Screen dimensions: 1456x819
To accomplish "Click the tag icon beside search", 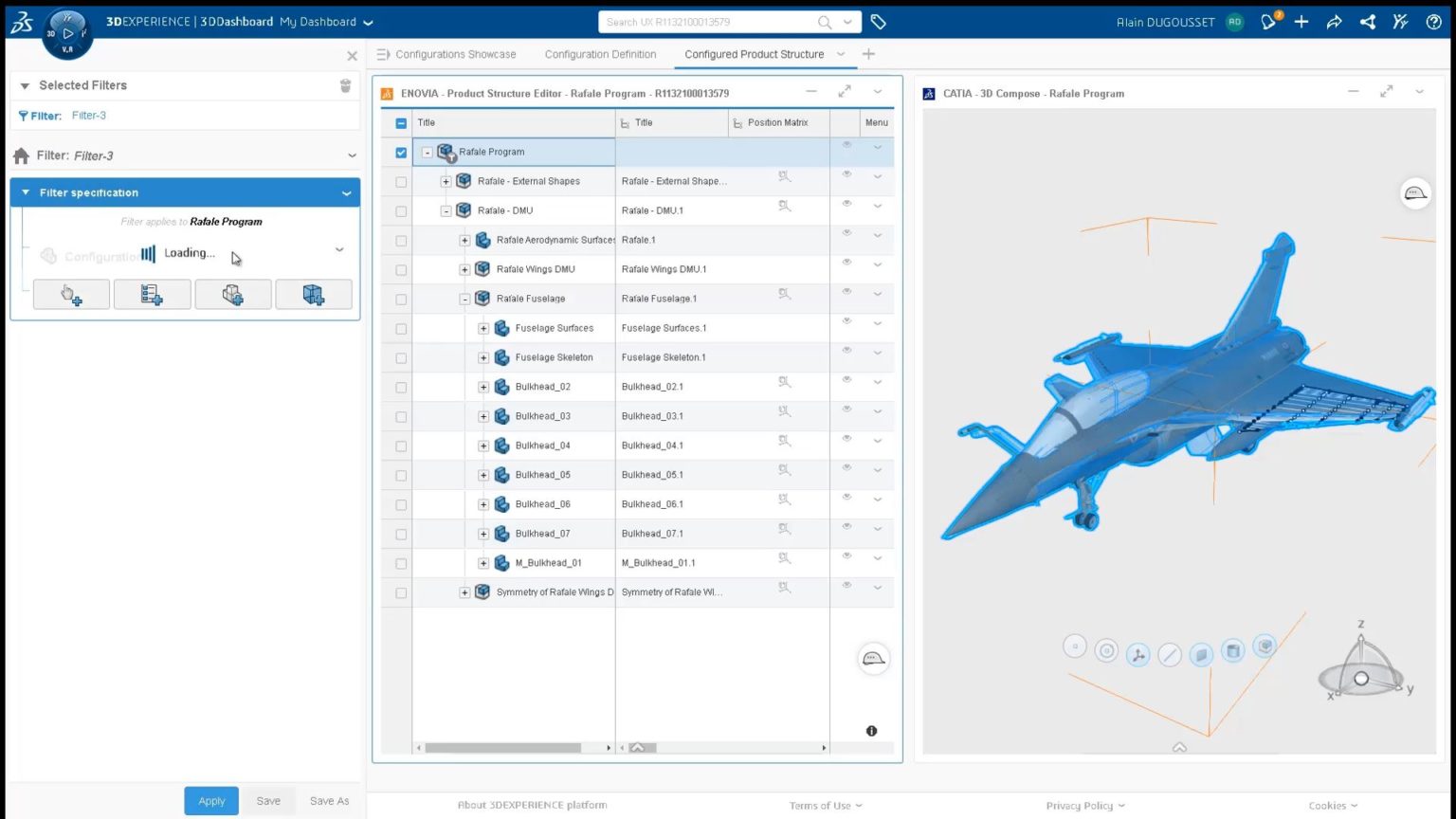I will [878, 22].
